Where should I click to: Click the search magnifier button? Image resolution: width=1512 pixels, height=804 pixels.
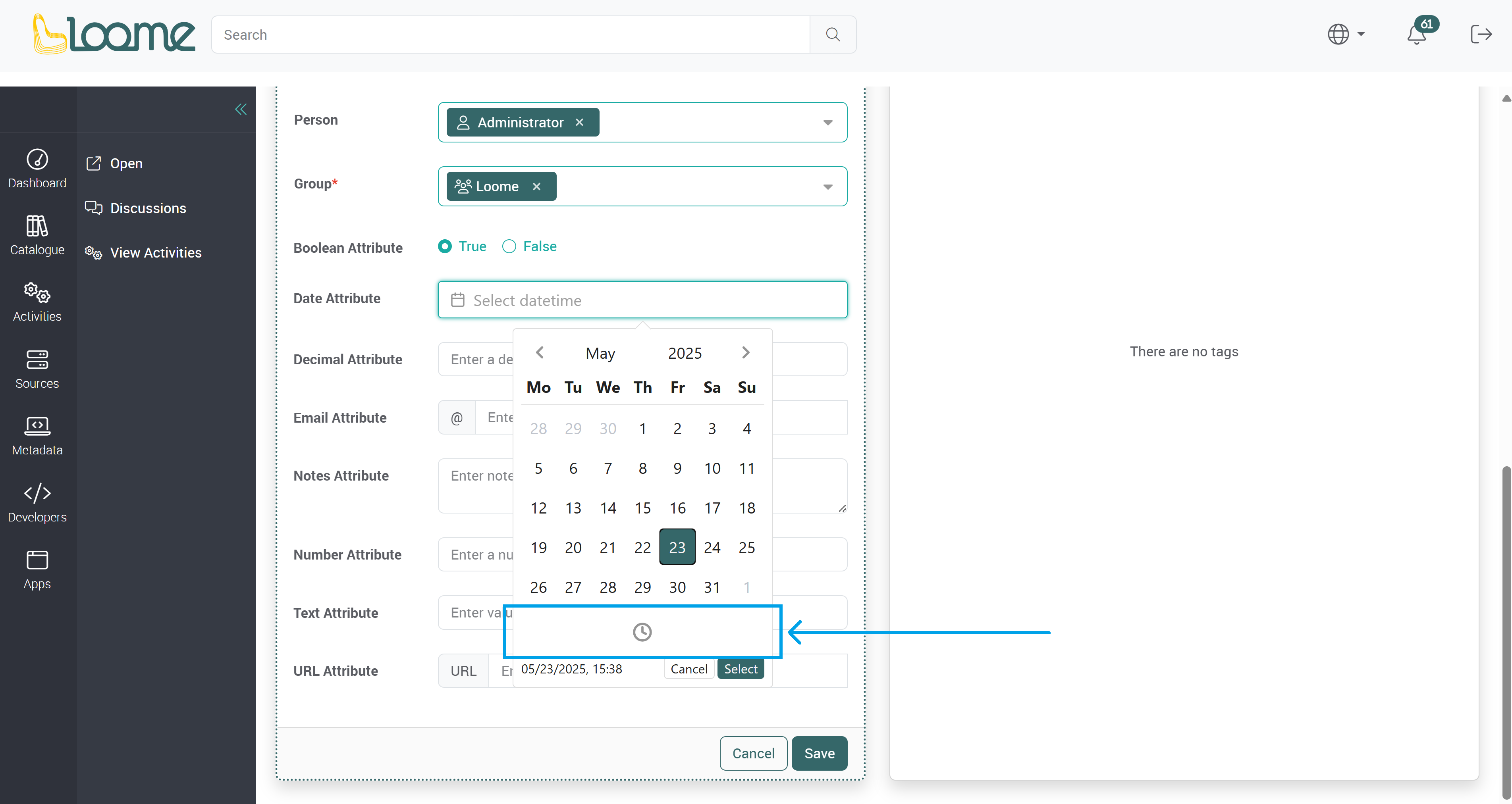[832, 35]
